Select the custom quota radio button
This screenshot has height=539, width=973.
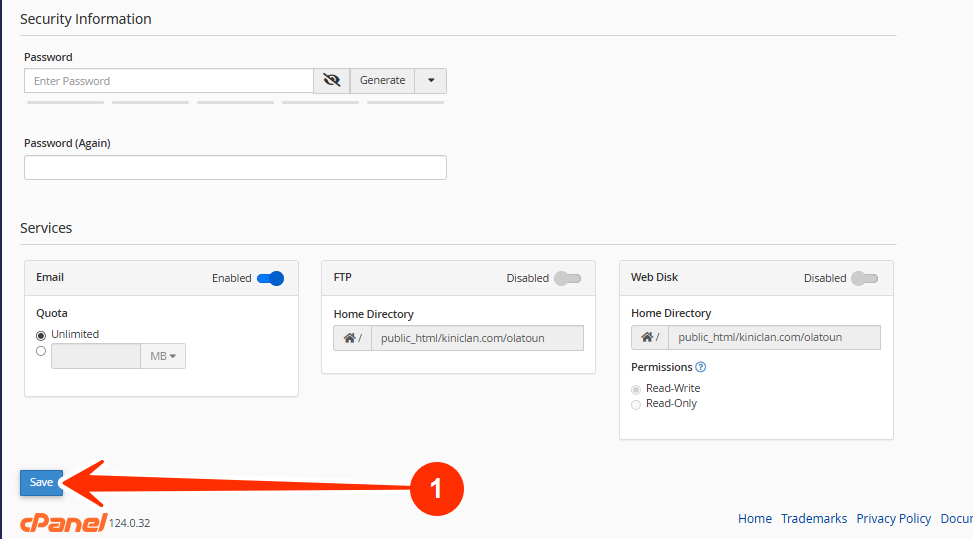[41, 351]
